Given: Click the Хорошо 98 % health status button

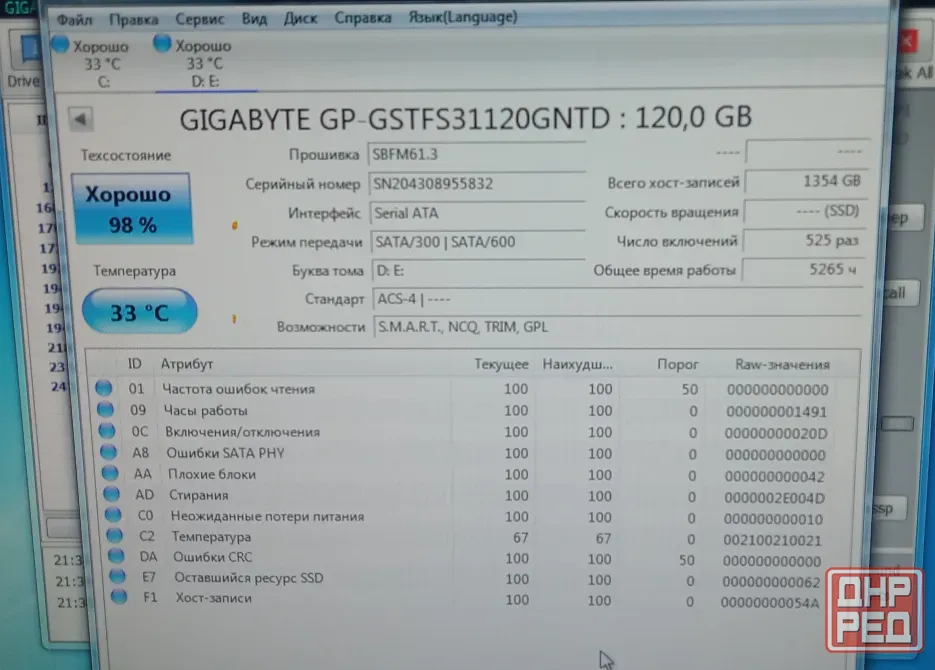Looking at the screenshot, I should (x=132, y=209).
